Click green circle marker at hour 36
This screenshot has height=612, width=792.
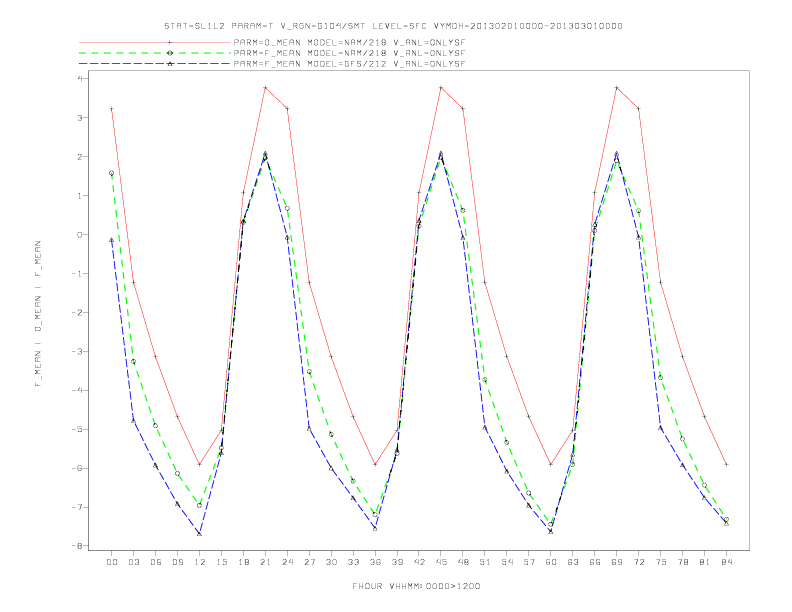[x=375, y=514]
